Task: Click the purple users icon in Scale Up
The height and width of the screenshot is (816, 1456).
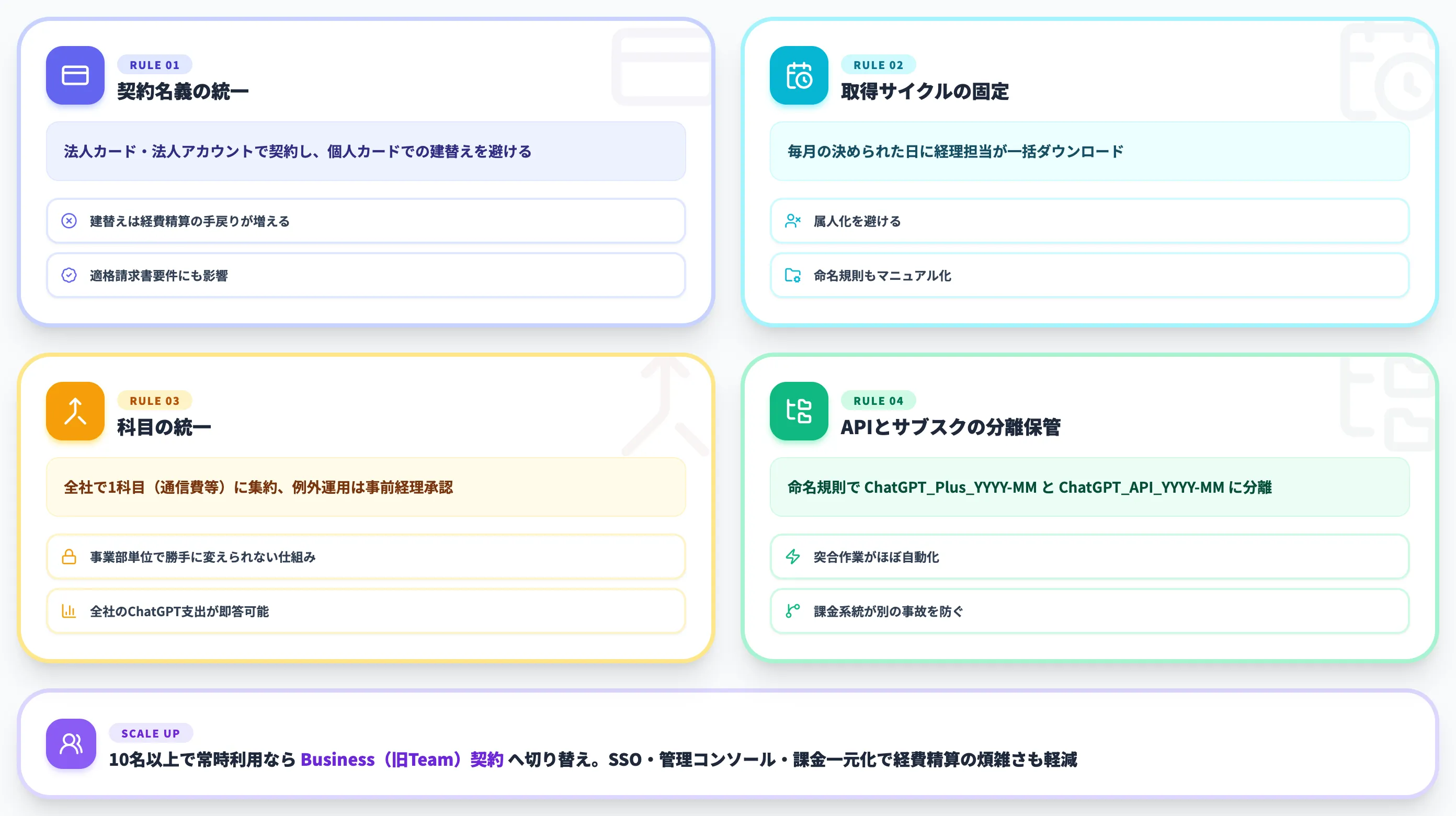Action: coord(71,744)
